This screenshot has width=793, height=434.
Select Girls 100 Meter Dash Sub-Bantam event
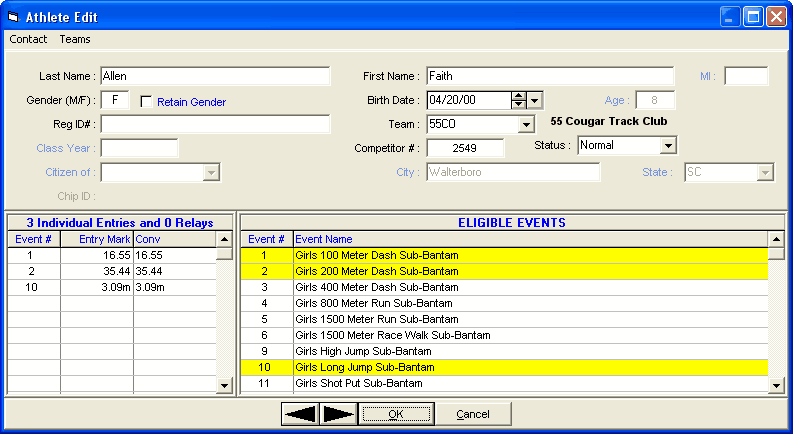coord(504,255)
